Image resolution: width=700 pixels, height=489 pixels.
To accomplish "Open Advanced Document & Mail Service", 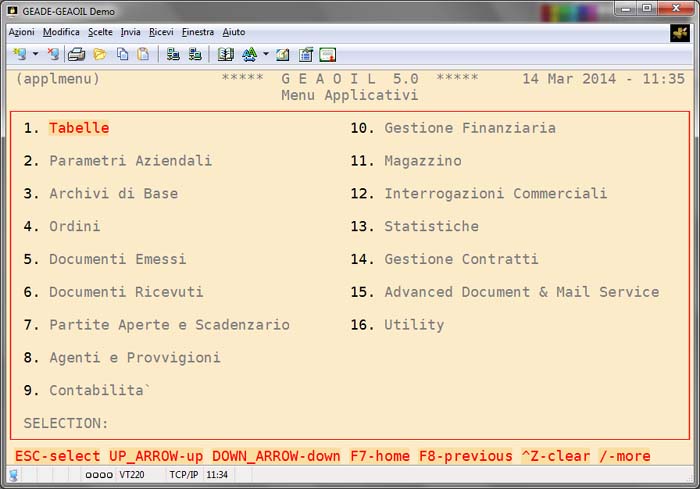I will pos(521,292).
